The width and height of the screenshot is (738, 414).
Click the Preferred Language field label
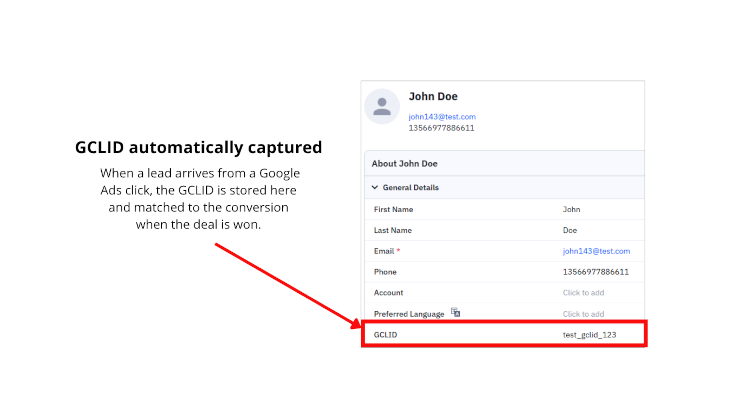tap(409, 314)
